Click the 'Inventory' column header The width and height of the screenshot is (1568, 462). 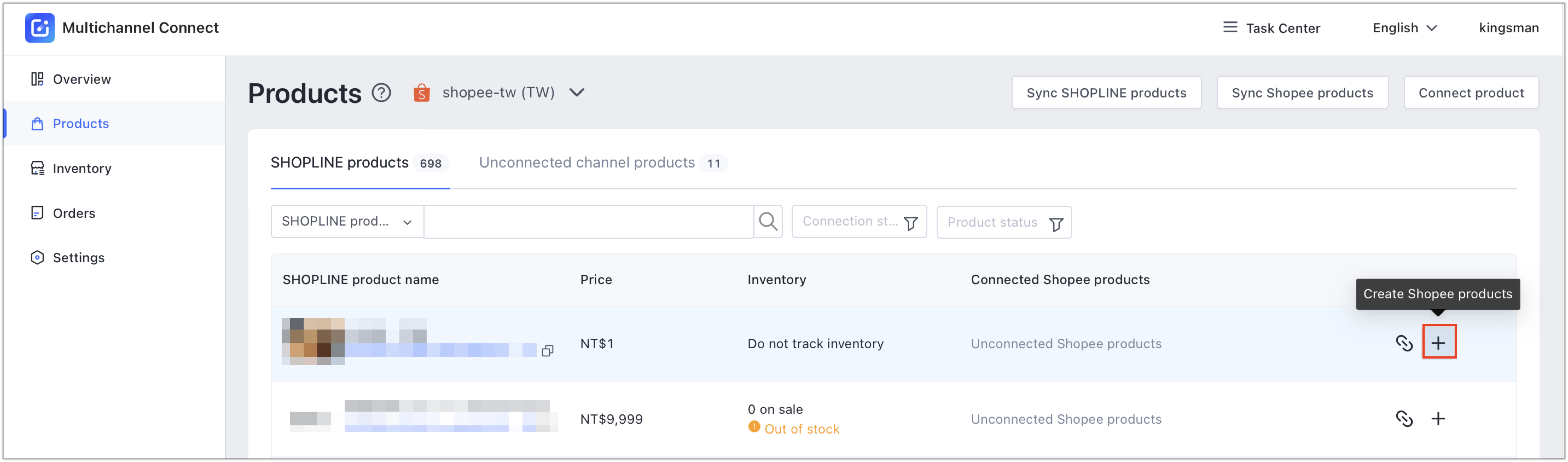click(777, 280)
